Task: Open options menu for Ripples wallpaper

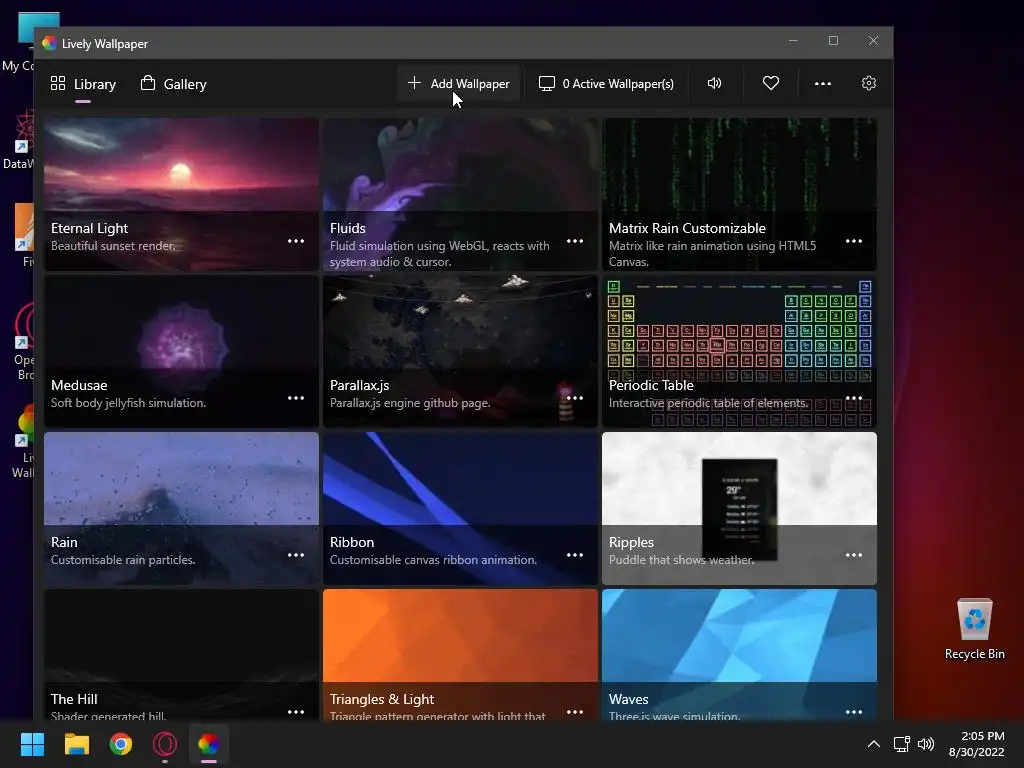Action: (x=854, y=555)
